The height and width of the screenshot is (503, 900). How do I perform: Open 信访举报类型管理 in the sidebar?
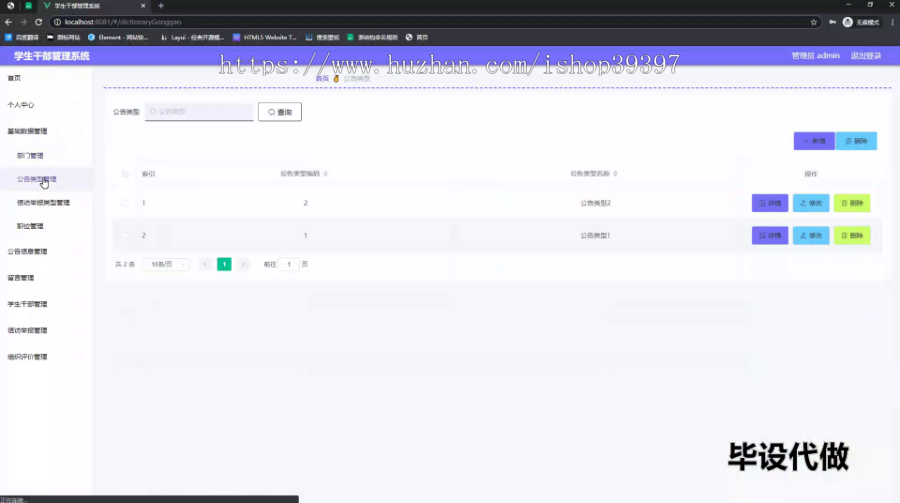tap(43, 203)
